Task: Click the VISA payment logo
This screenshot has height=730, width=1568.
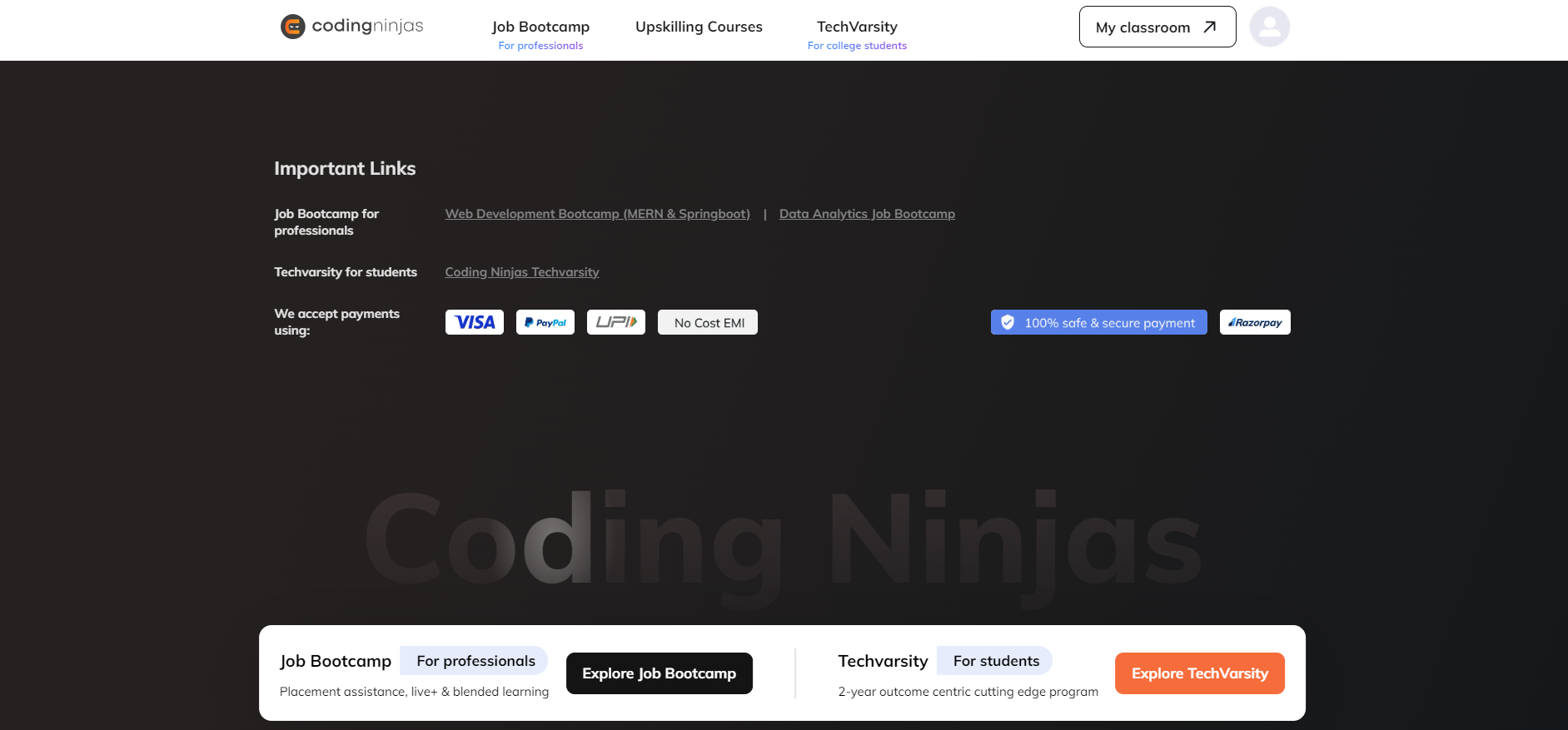Action: click(475, 322)
